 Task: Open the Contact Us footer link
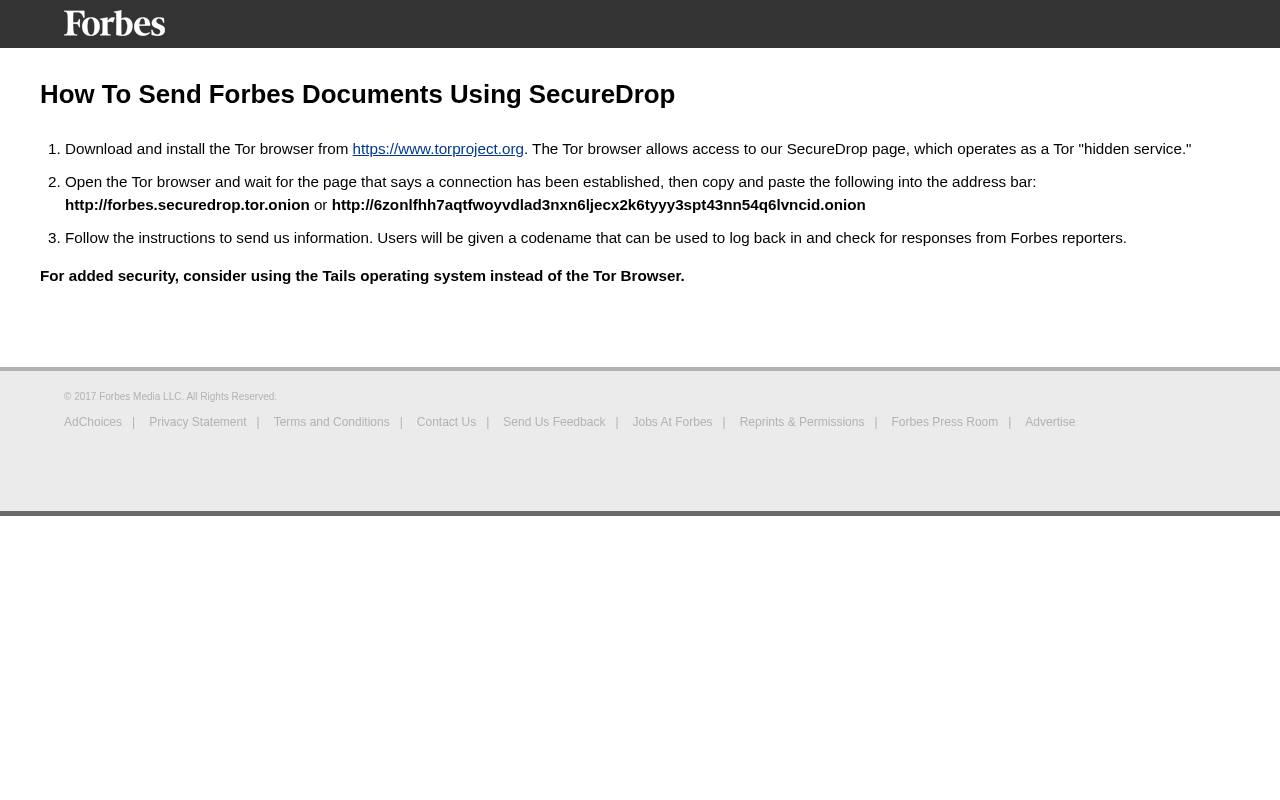coord(446,422)
